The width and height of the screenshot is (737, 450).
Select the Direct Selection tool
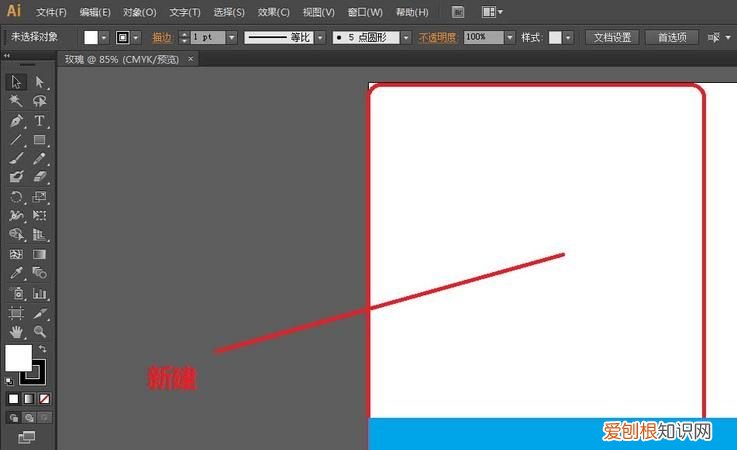coord(39,82)
